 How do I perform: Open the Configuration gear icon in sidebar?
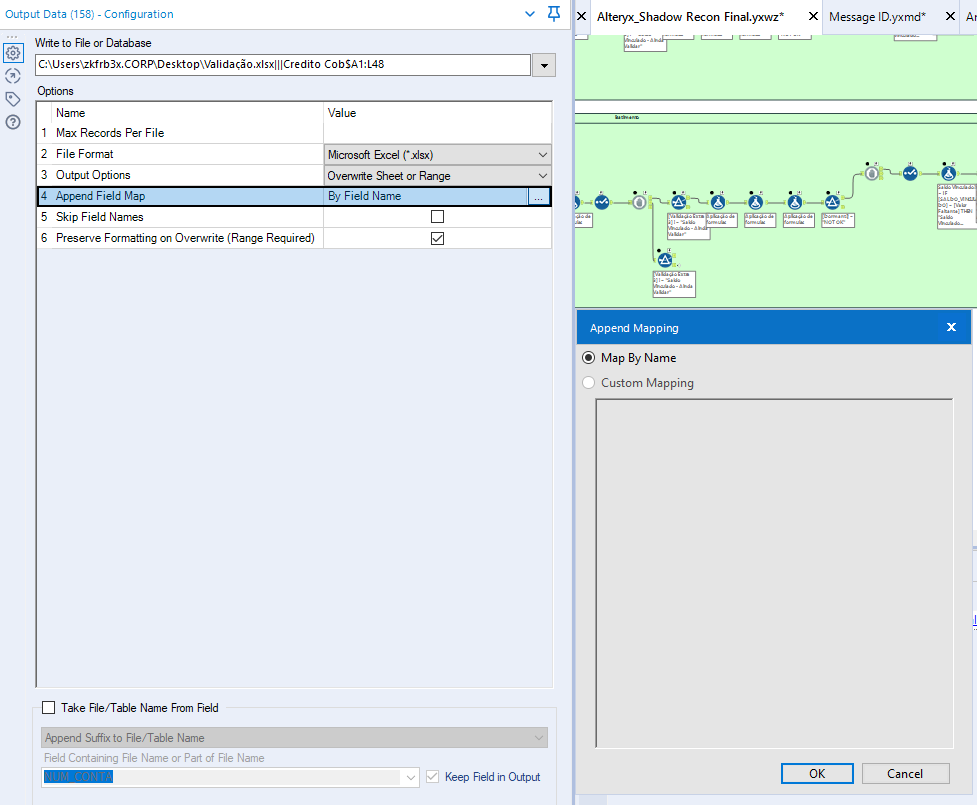13,53
